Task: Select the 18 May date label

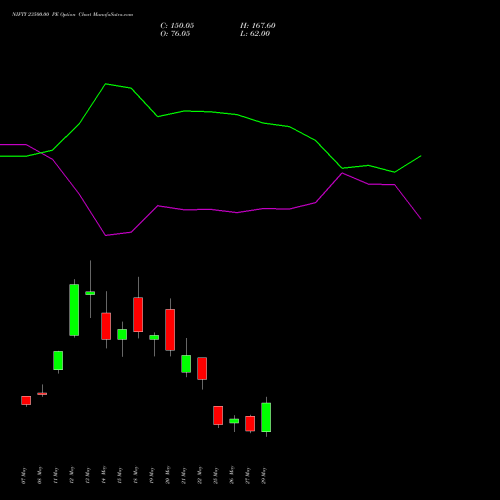Action: pos(136,476)
